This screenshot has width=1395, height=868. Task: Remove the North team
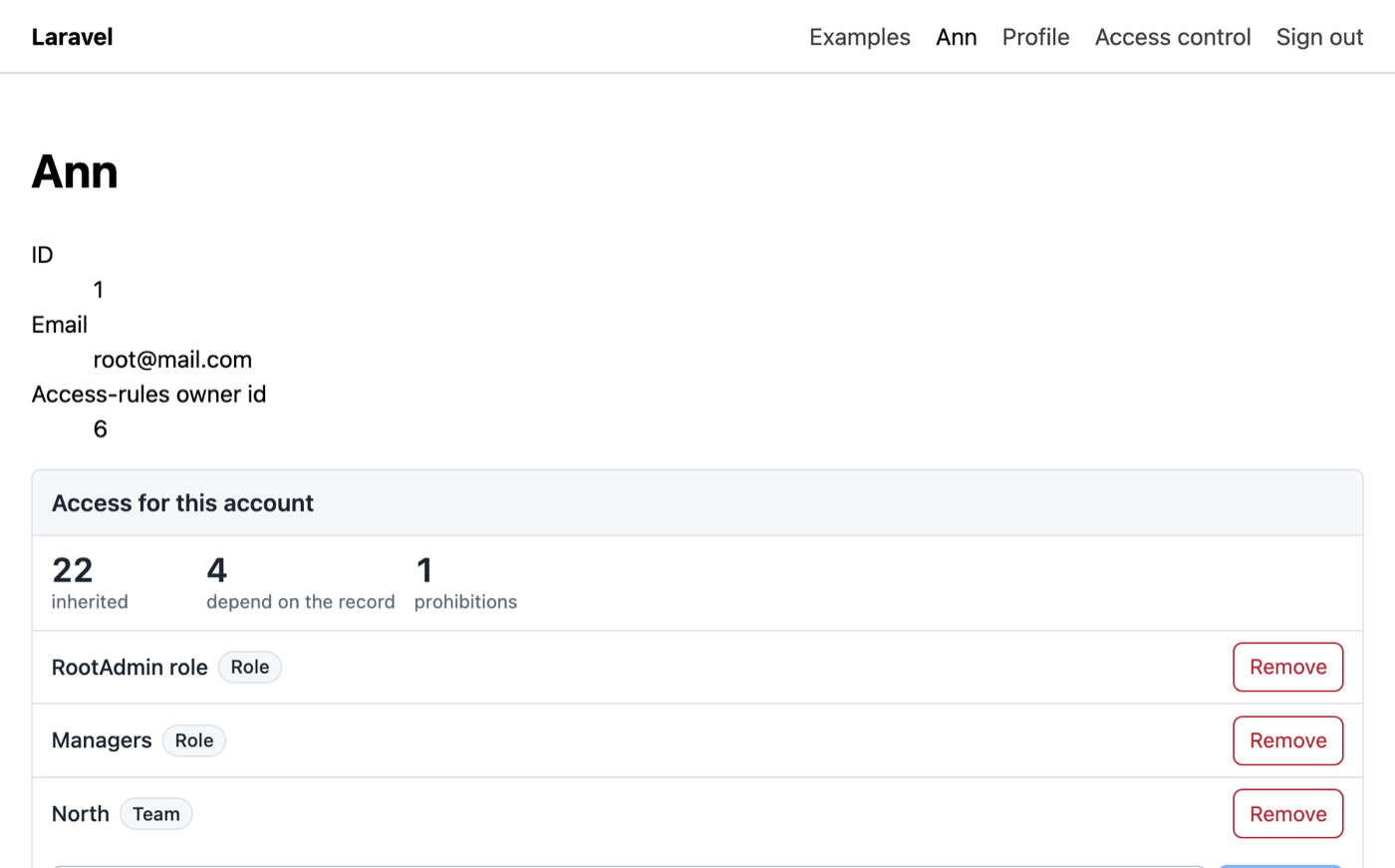(1288, 814)
